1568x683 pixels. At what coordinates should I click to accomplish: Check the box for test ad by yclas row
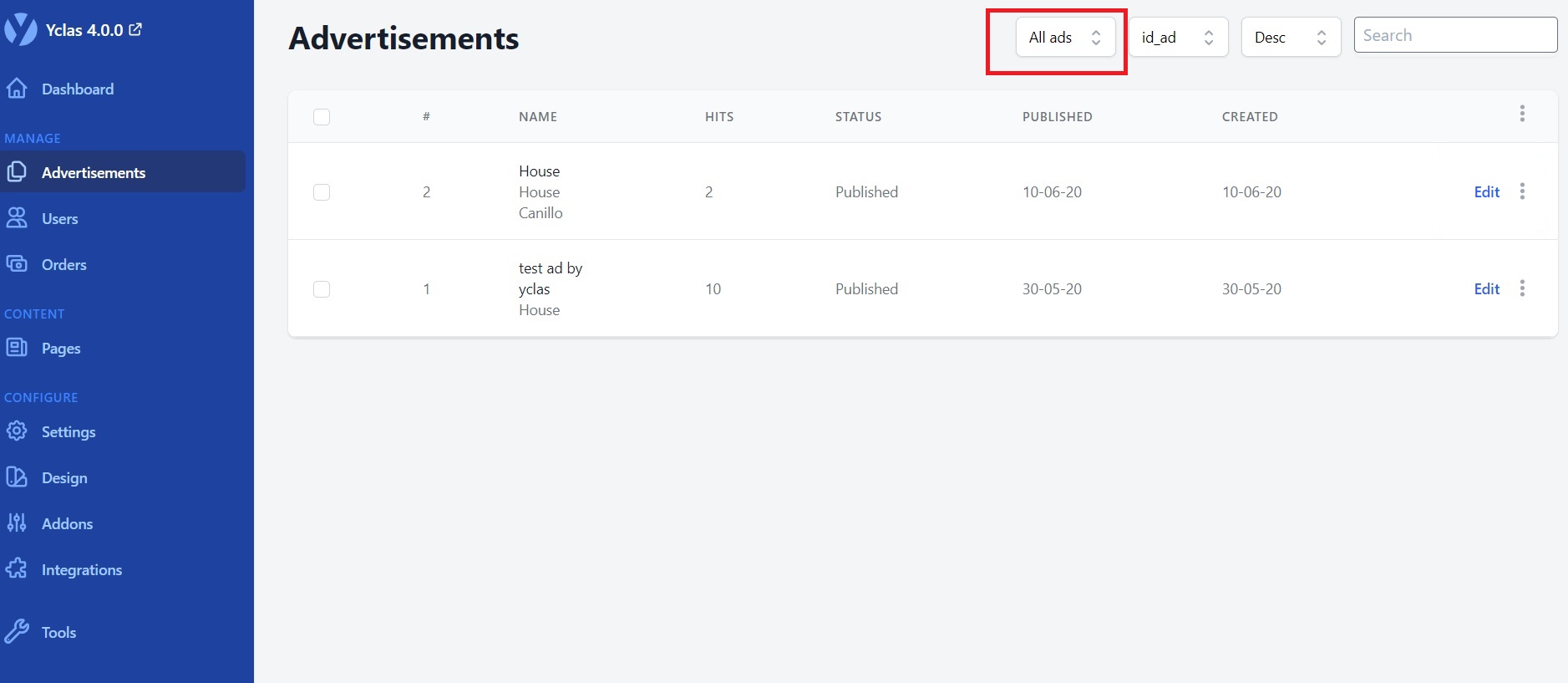(322, 289)
